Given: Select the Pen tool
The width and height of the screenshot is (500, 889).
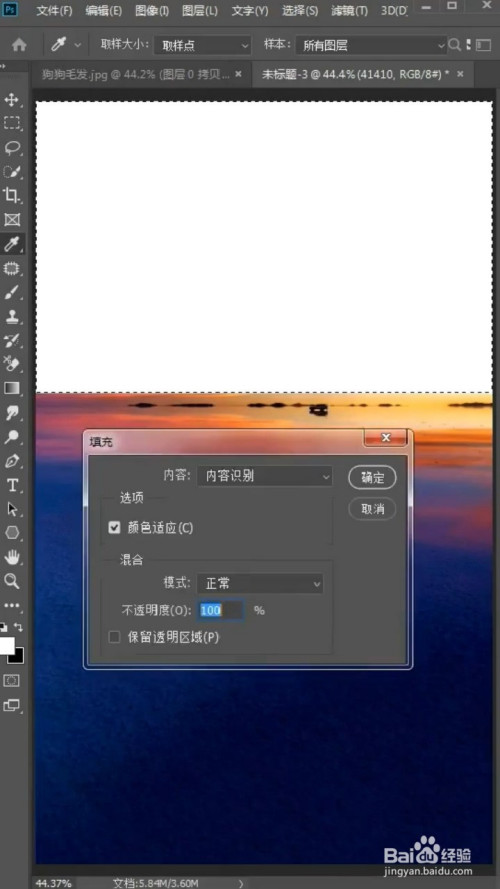Looking at the screenshot, I should tap(11, 461).
